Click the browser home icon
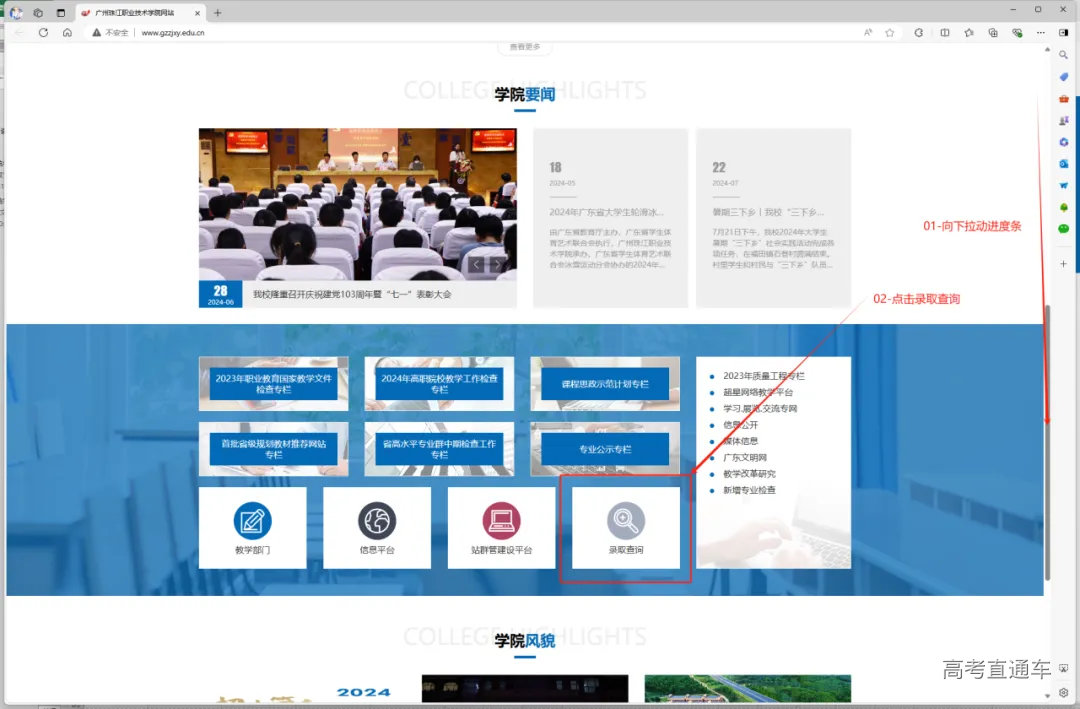This screenshot has height=709, width=1080. tap(66, 32)
